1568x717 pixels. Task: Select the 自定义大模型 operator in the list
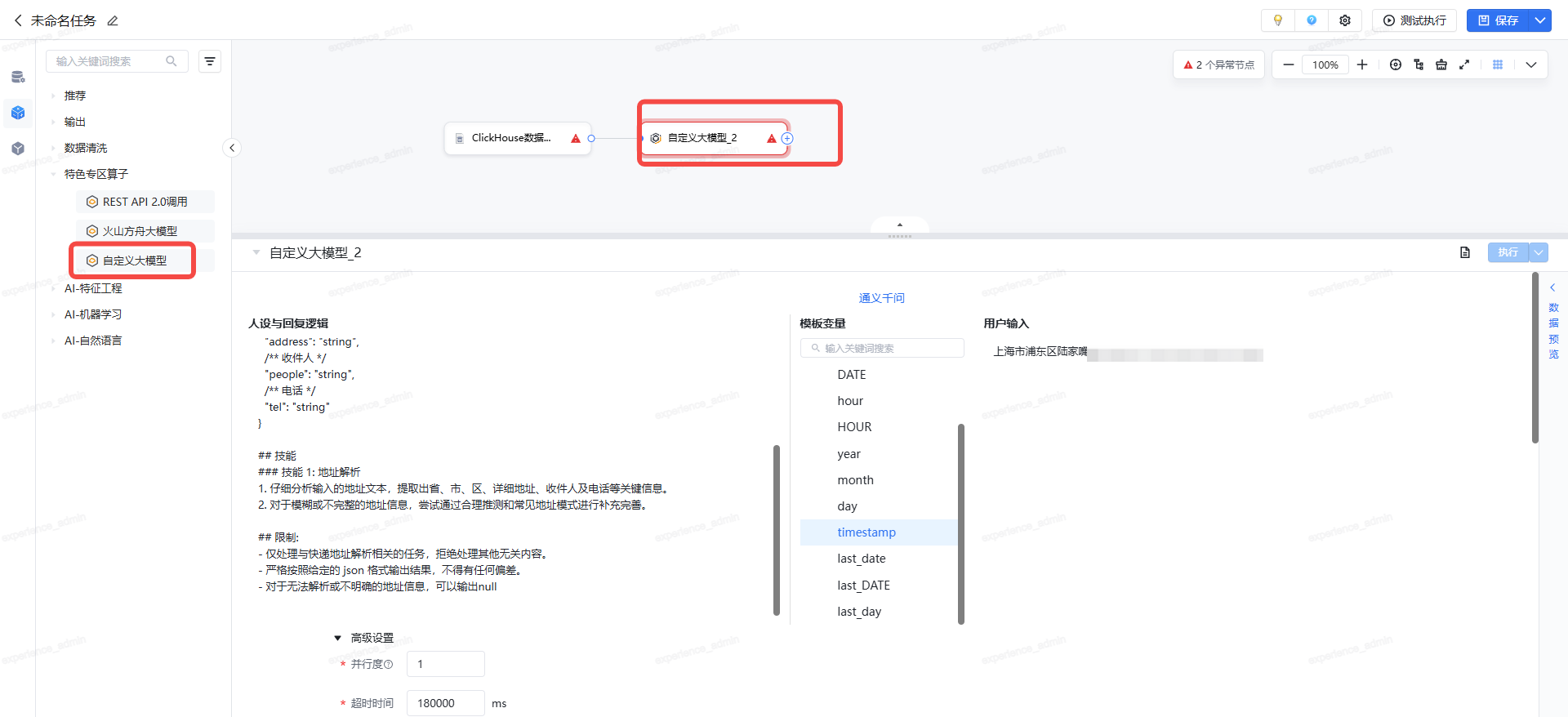[x=145, y=261]
